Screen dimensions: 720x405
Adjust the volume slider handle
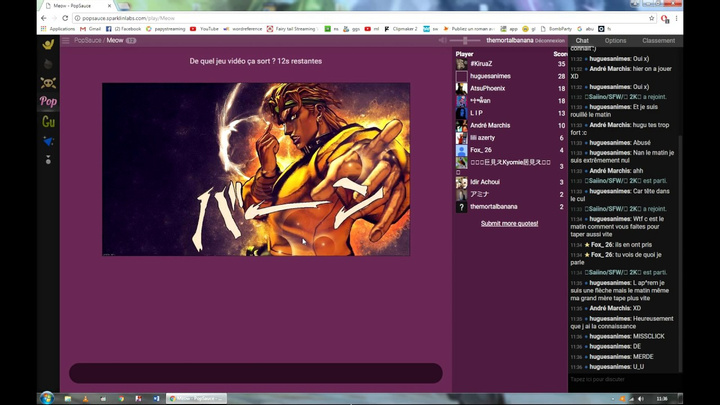[x=465, y=40]
